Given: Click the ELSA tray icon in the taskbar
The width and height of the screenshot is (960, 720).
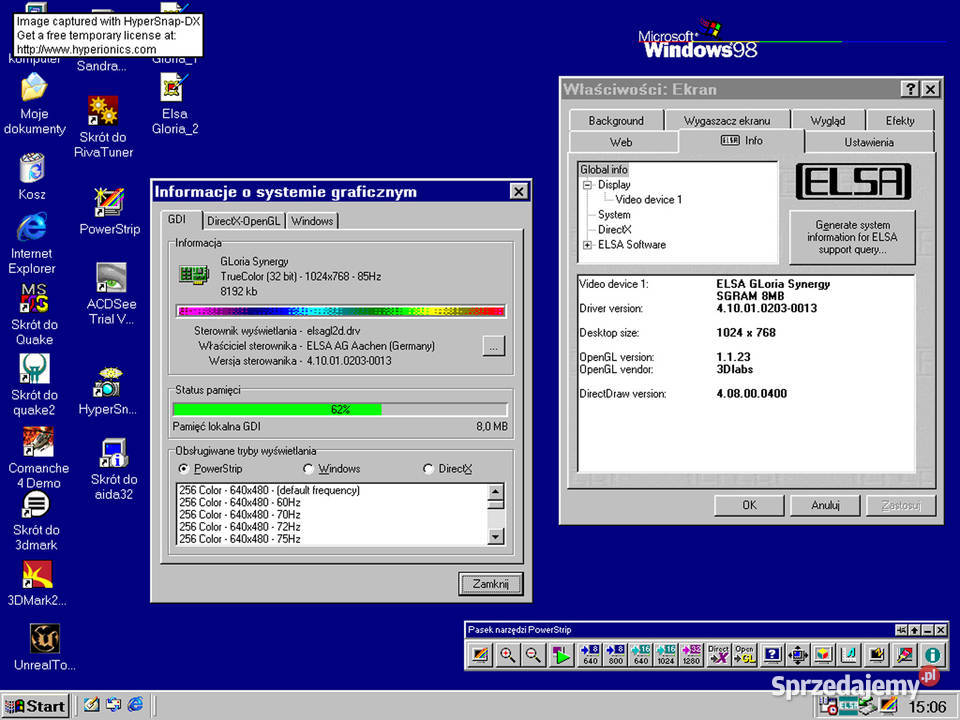Looking at the screenshot, I should click(848, 707).
